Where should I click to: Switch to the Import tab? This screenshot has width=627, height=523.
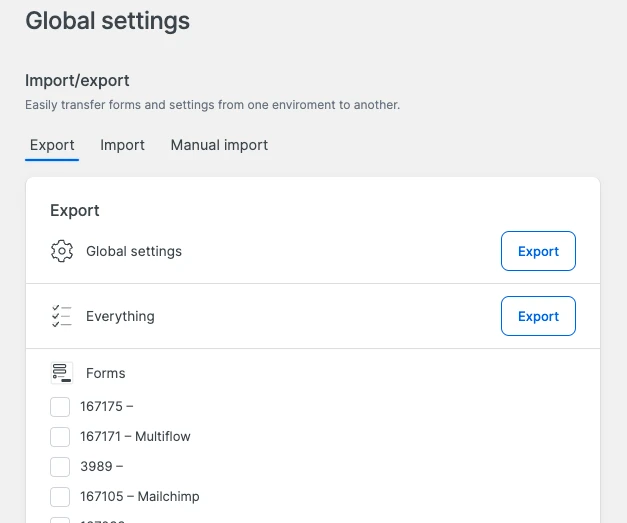(122, 145)
